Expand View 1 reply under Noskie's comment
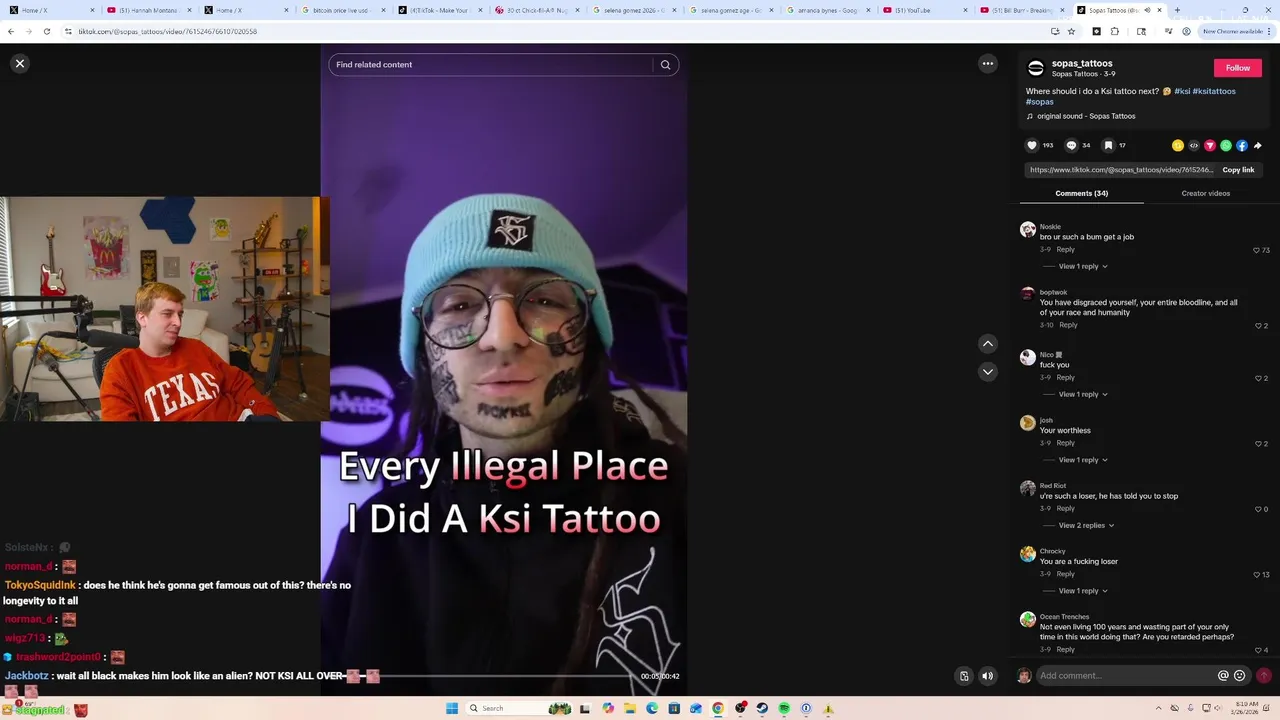 [1083, 266]
